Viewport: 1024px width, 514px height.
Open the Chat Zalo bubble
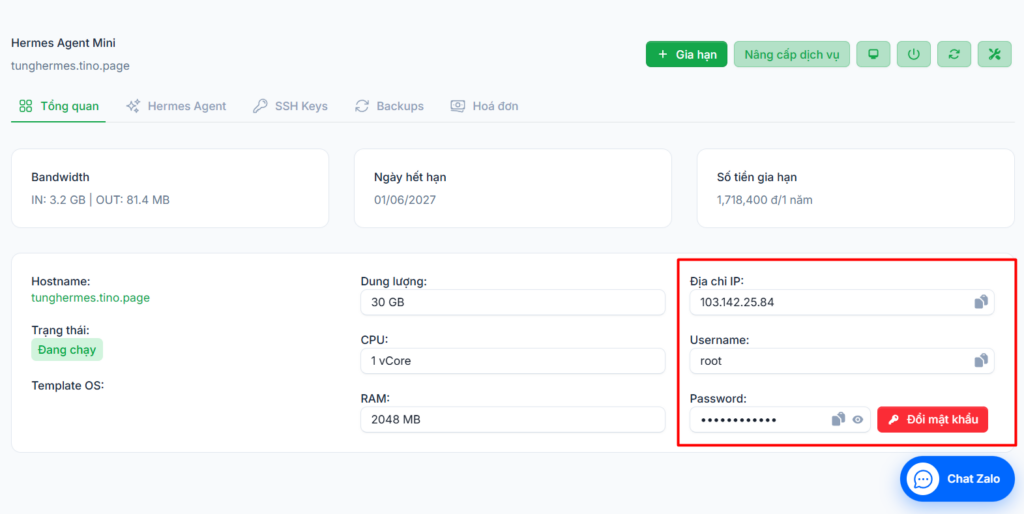pos(957,479)
